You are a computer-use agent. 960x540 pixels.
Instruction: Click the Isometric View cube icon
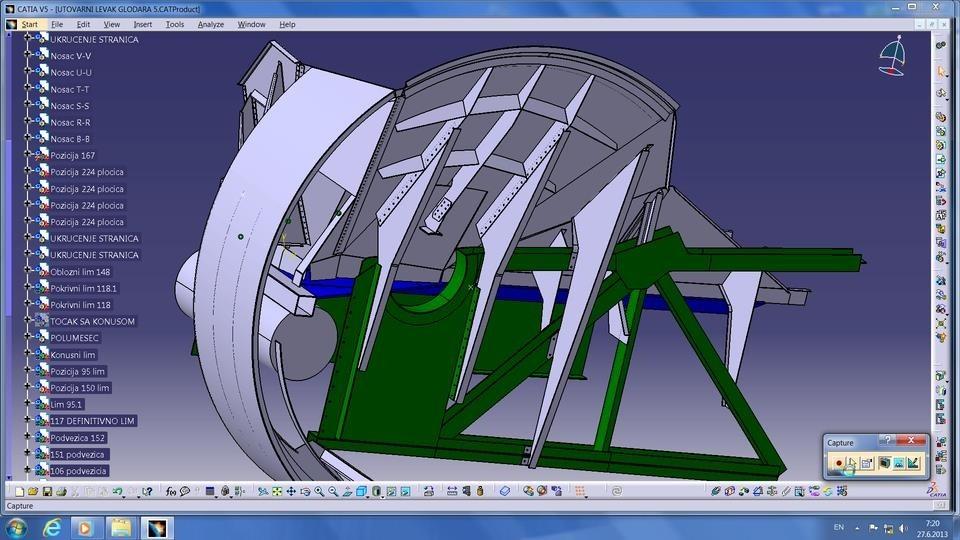(362, 491)
